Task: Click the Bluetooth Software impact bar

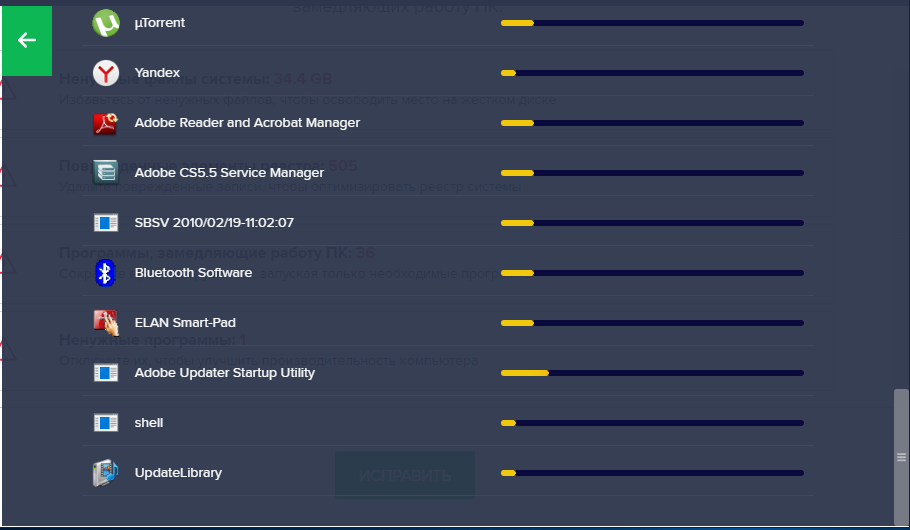Action: [x=652, y=273]
